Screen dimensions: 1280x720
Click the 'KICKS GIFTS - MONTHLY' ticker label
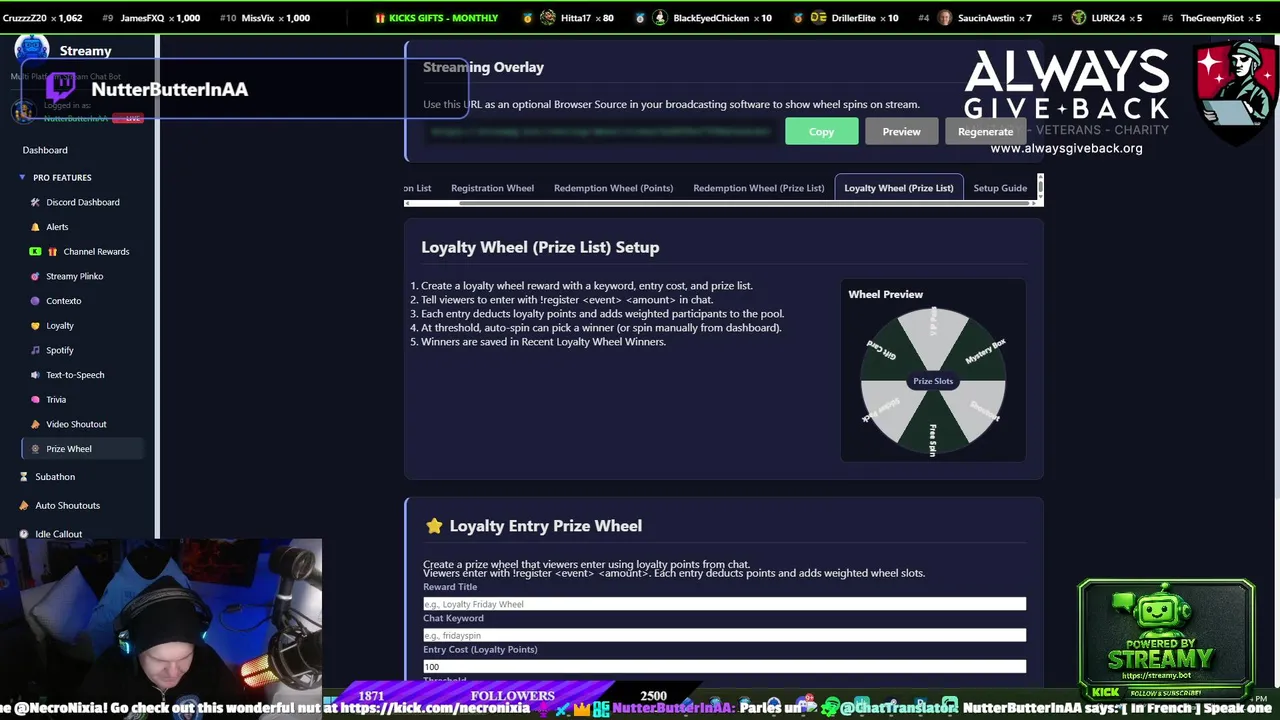click(x=443, y=18)
